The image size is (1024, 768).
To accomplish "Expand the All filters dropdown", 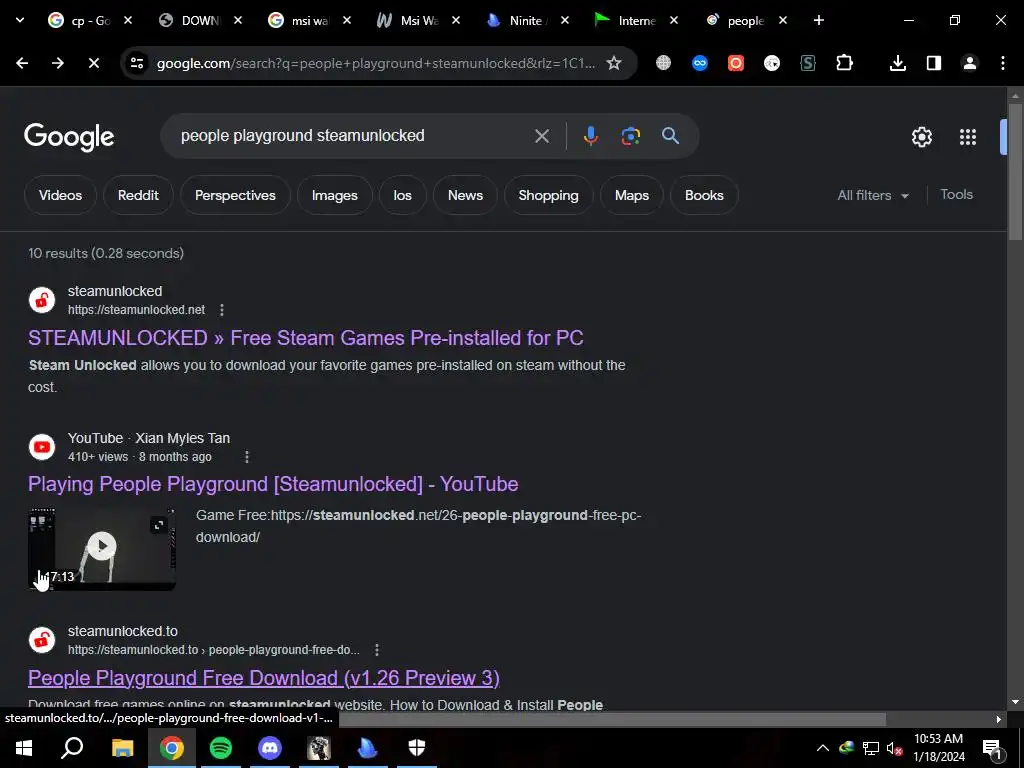I will (873, 195).
